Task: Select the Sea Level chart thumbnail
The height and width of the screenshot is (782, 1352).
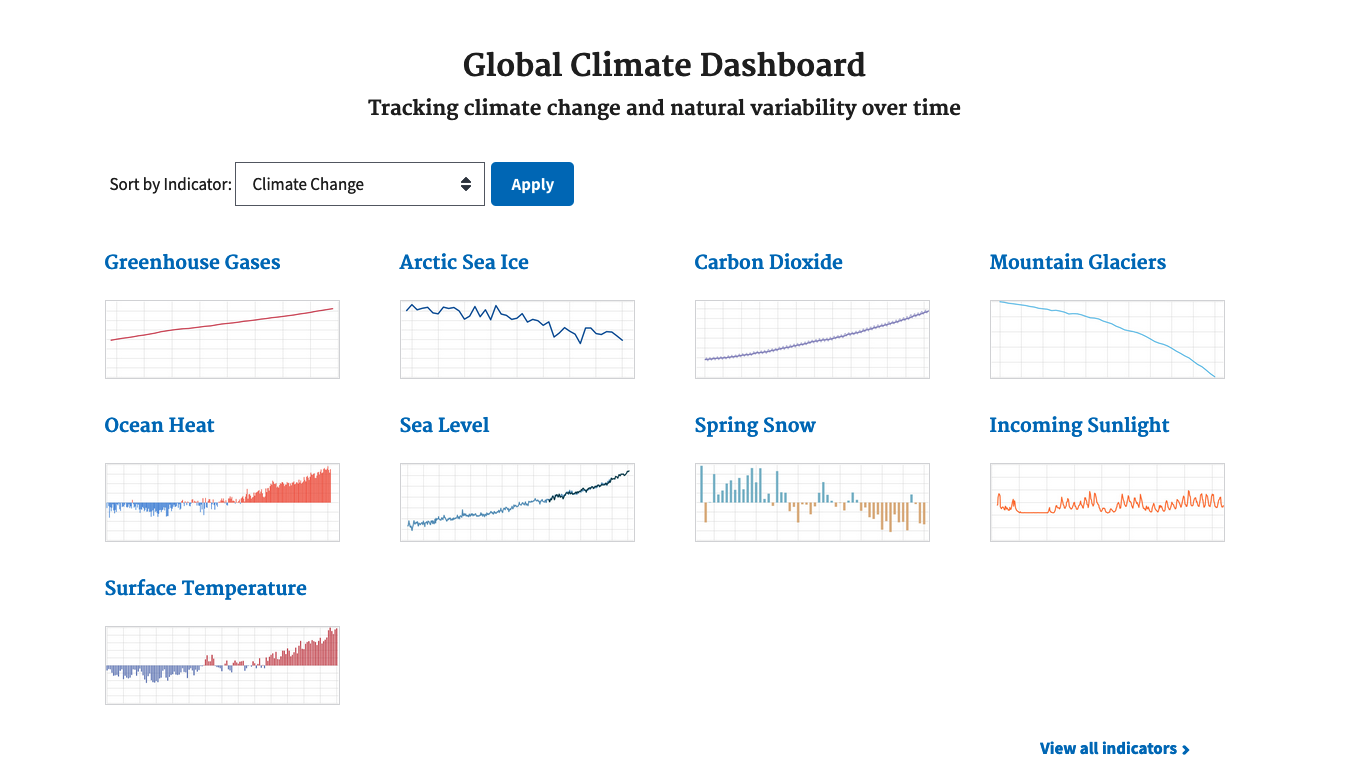Action: click(517, 502)
